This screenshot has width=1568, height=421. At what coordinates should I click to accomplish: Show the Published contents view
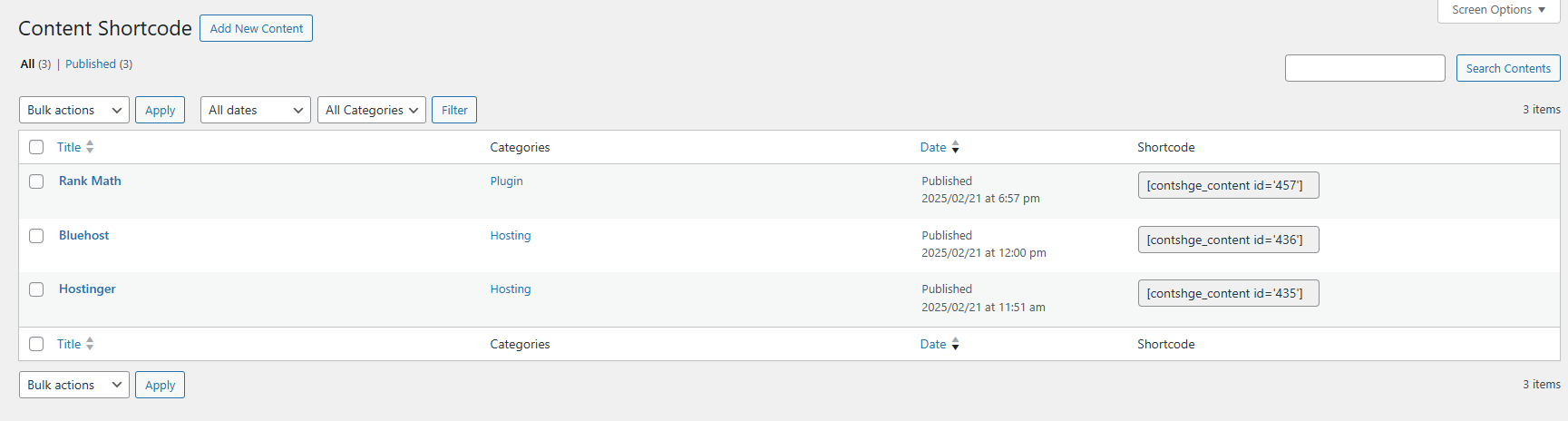tap(91, 64)
